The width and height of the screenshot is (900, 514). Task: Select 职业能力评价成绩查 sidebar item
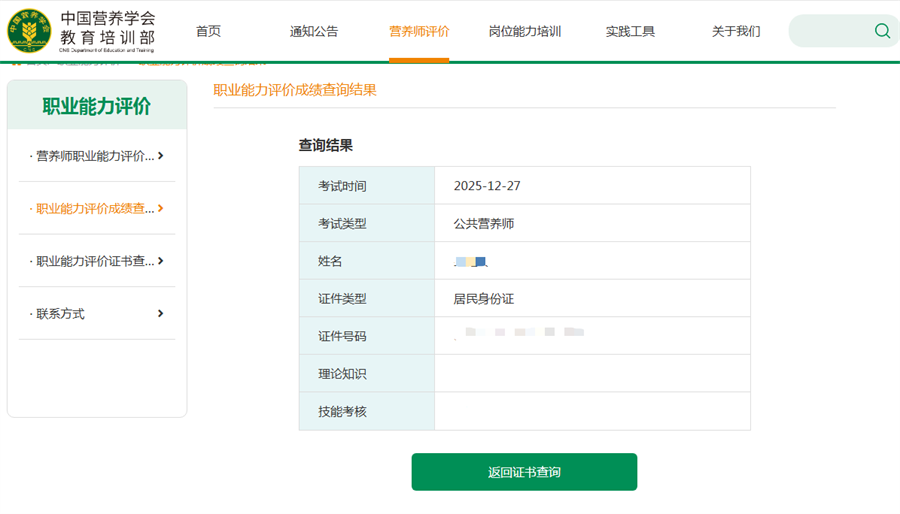coord(95,209)
